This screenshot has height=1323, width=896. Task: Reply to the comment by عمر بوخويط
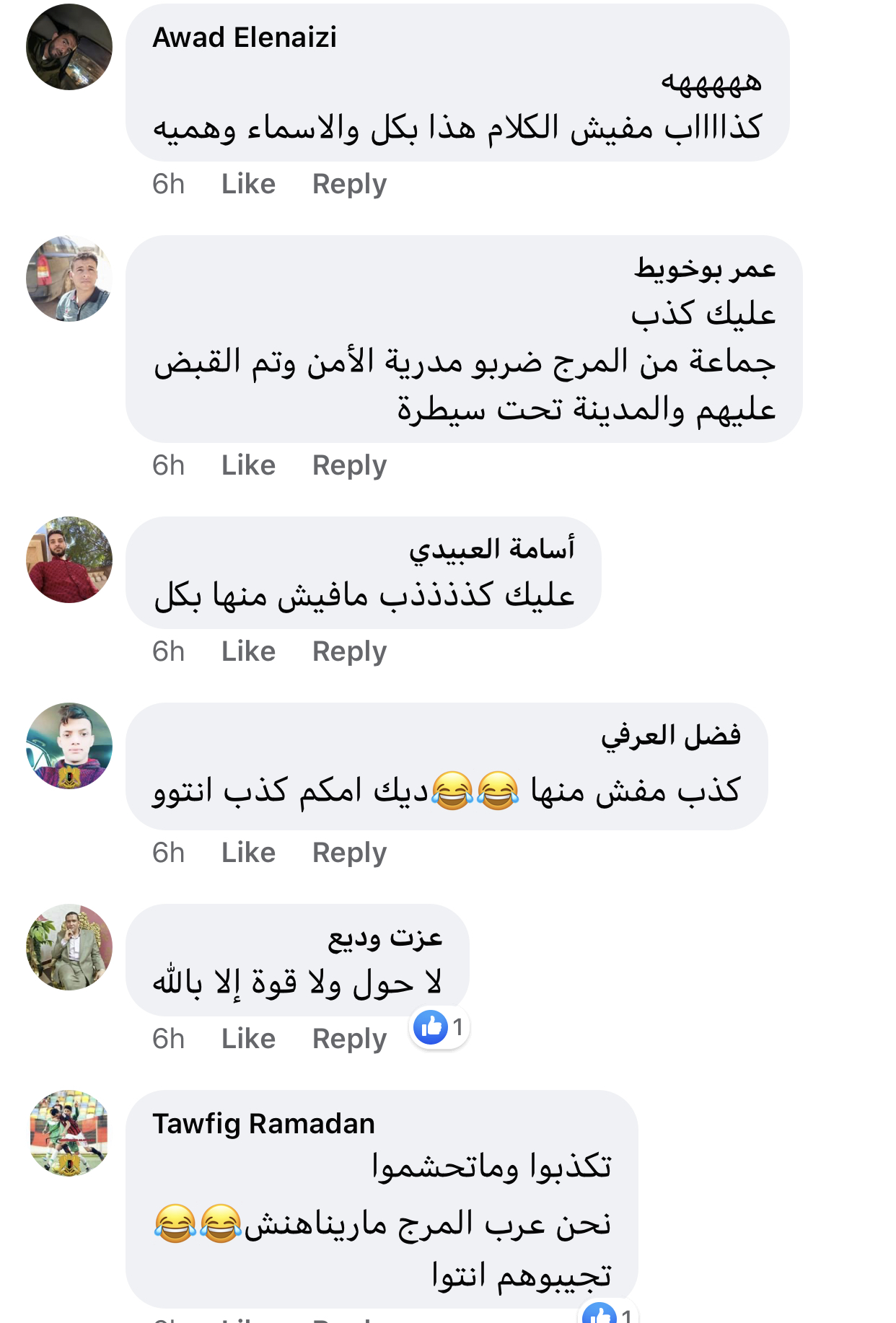point(349,465)
